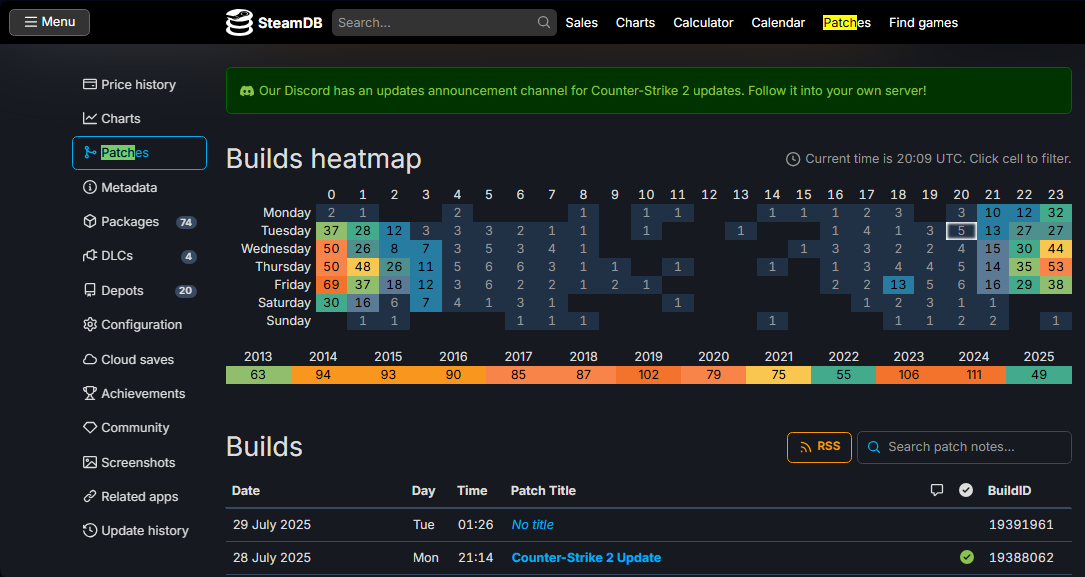
Task: Click green verified check on 28 July row
Action: (967, 557)
